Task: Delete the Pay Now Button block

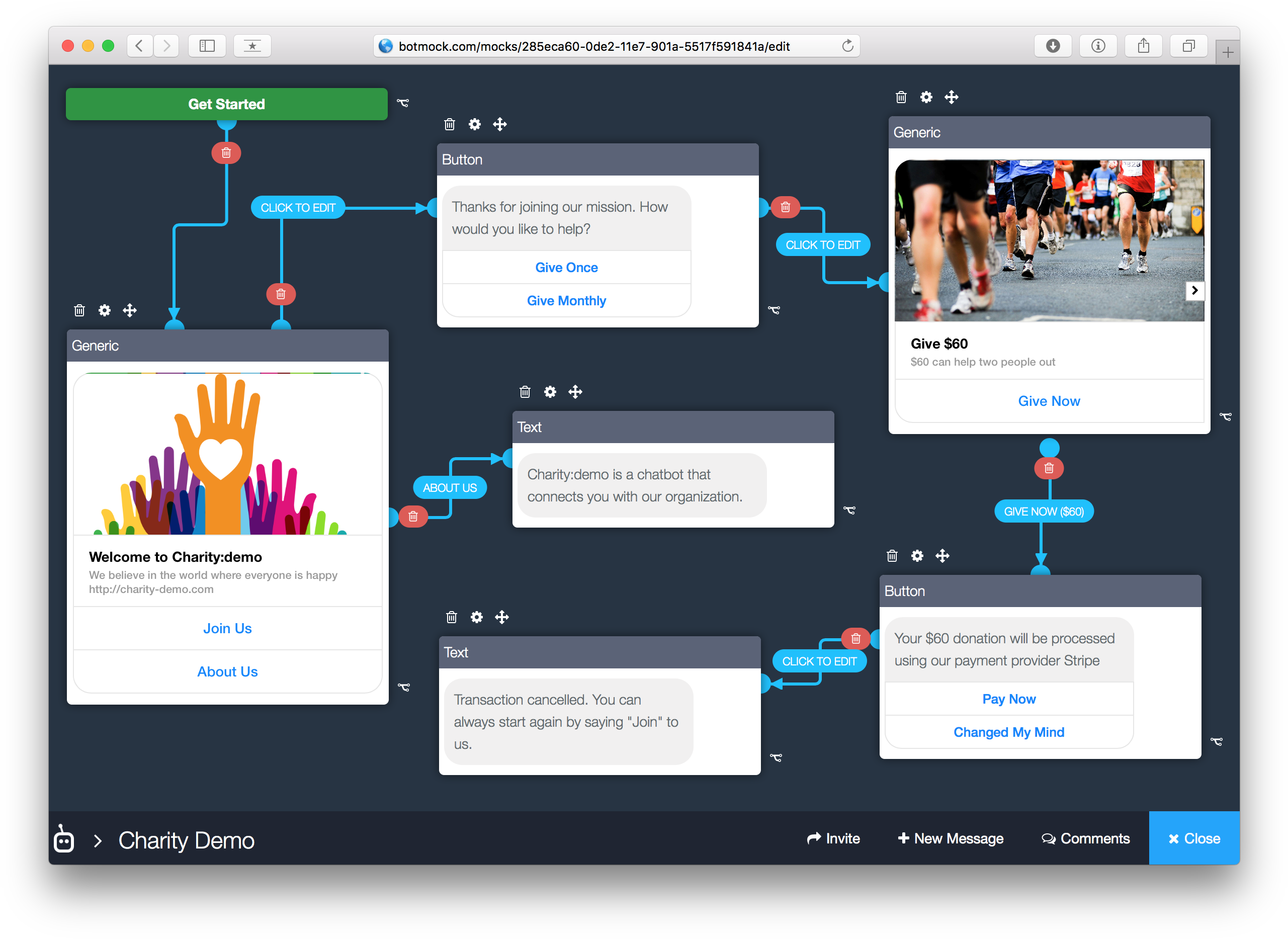Action: click(892, 556)
